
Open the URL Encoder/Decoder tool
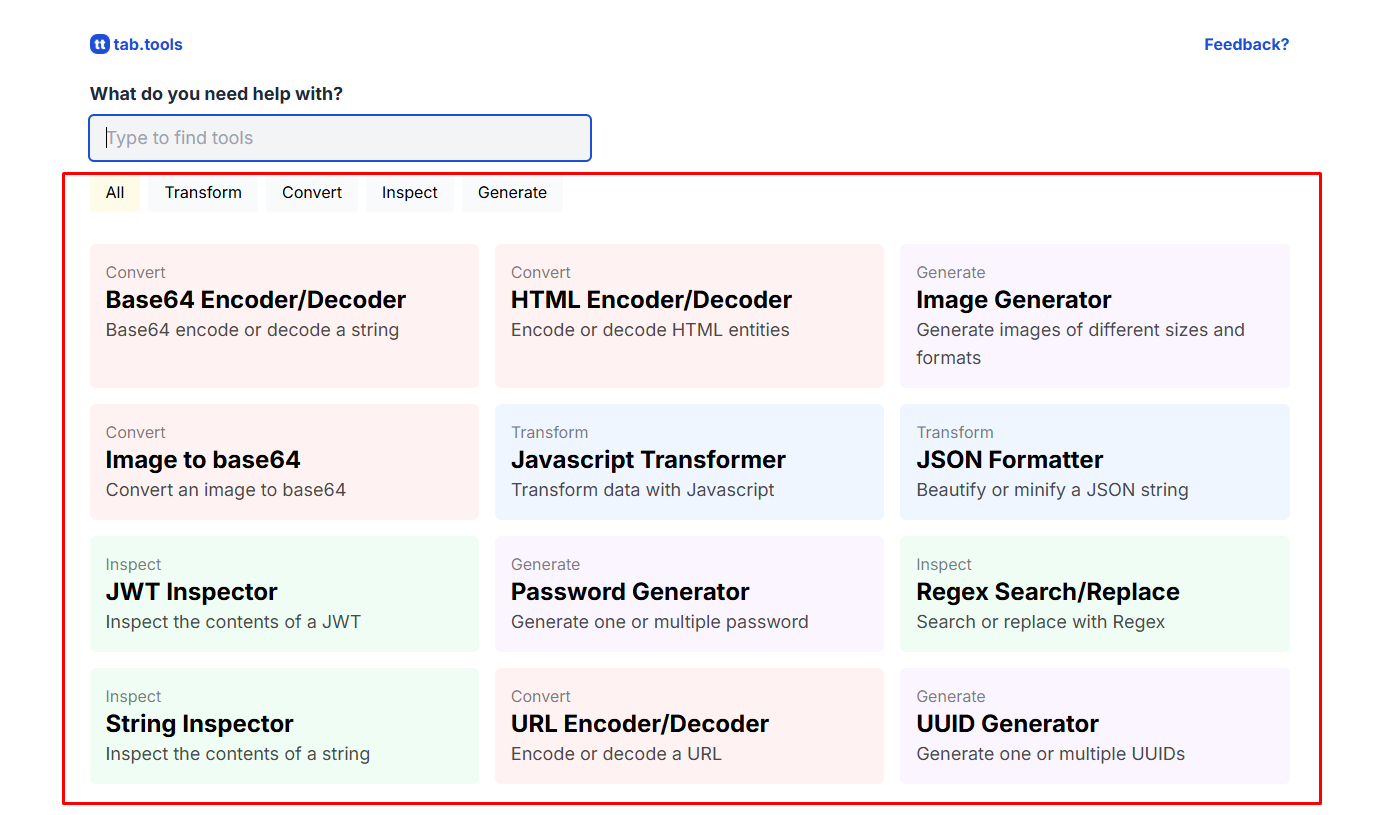(689, 725)
